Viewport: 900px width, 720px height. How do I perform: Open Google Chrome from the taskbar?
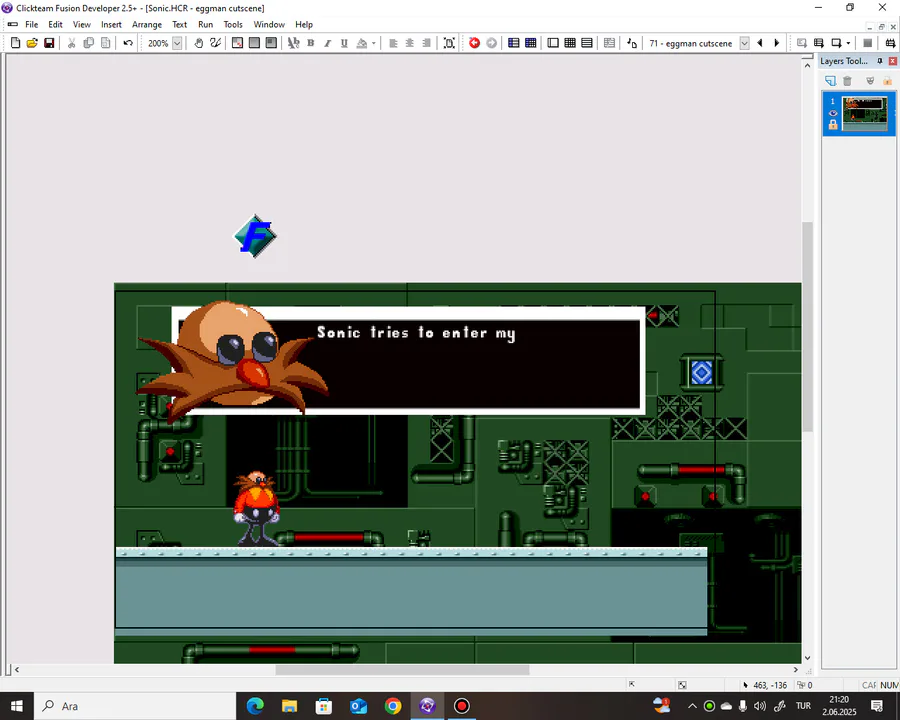tap(393, 706)
